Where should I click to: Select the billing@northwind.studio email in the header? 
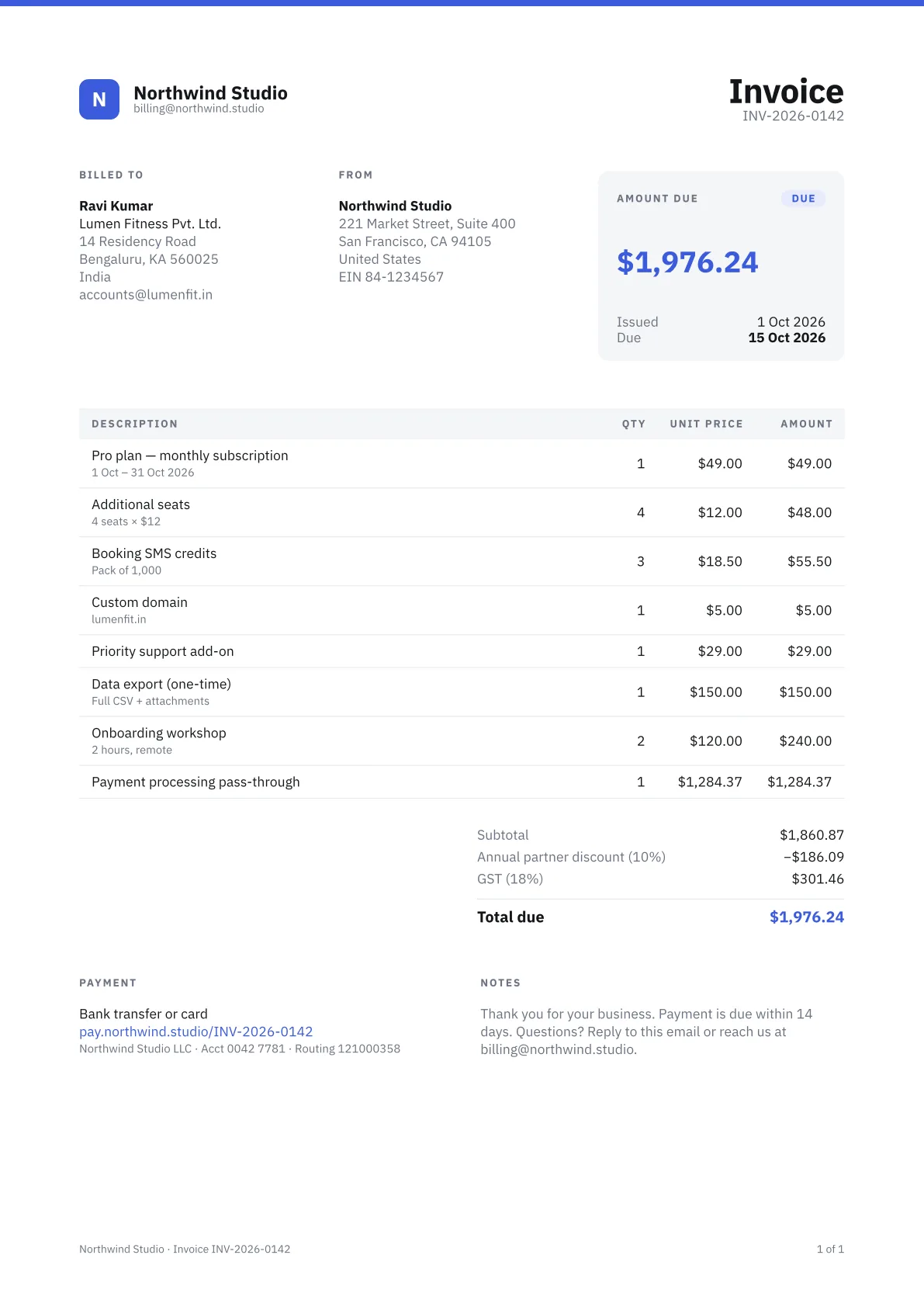coord(199,109)
